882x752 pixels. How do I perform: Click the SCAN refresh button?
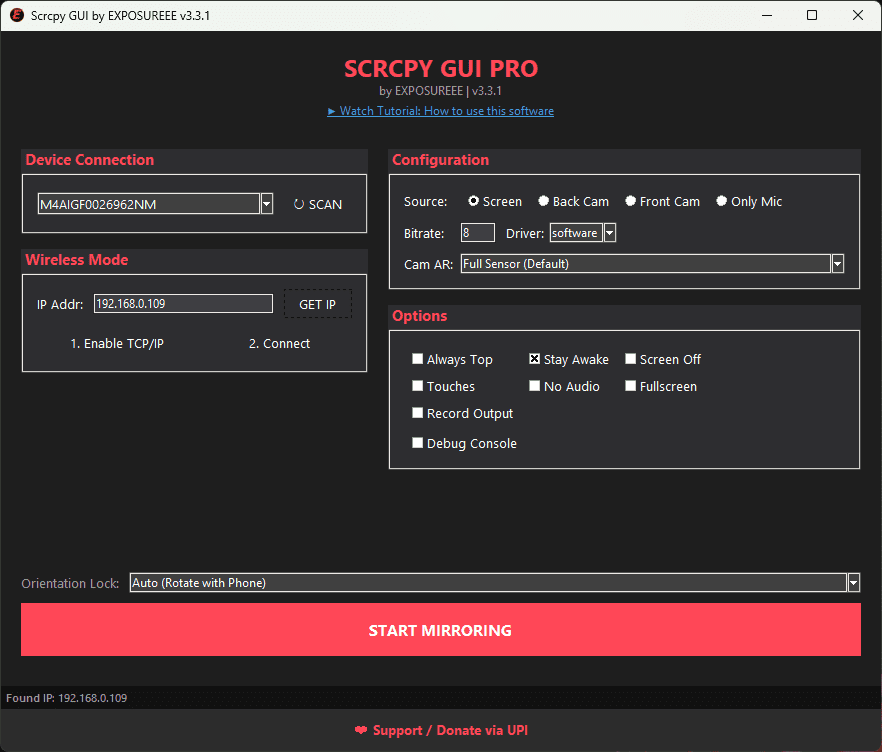tap(318, 204)
